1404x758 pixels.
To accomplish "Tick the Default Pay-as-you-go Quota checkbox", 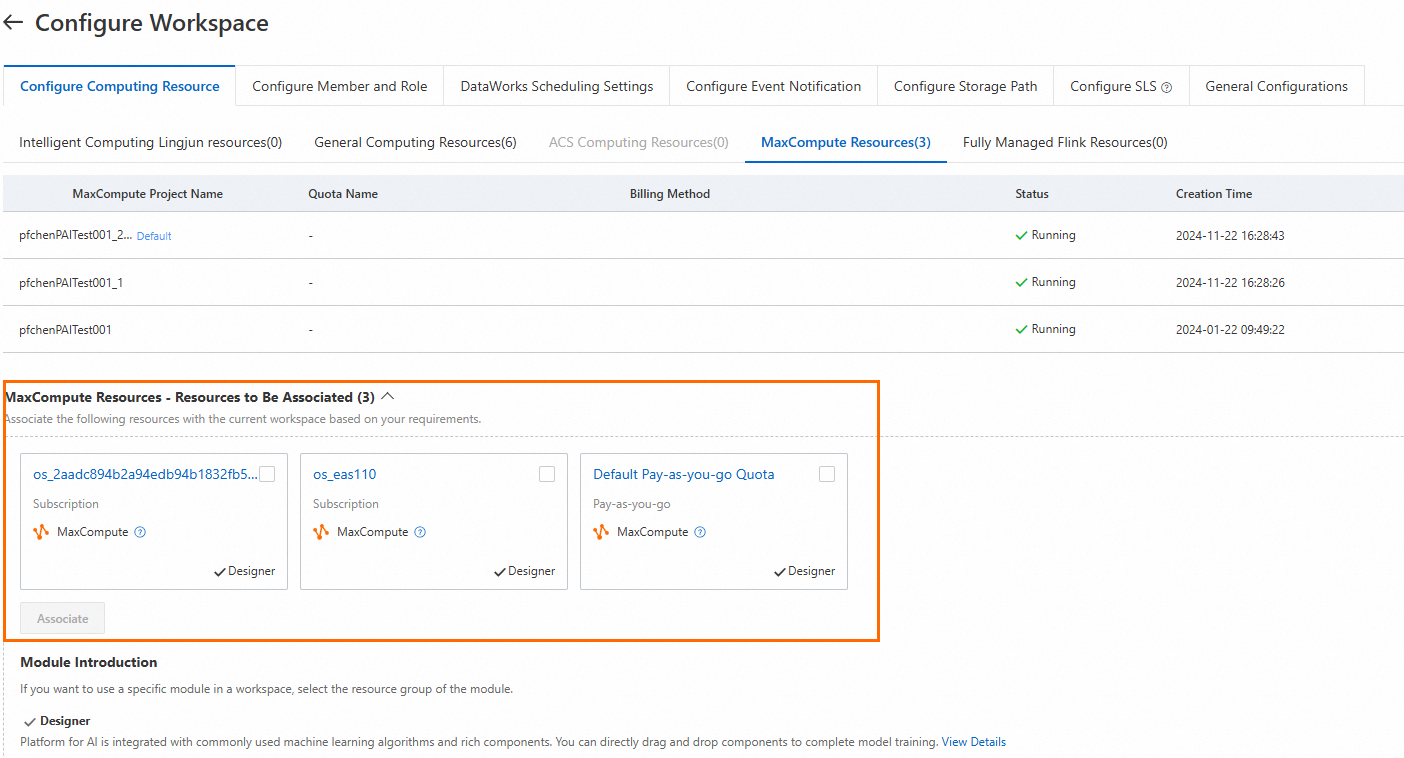I will coord(827,474).
